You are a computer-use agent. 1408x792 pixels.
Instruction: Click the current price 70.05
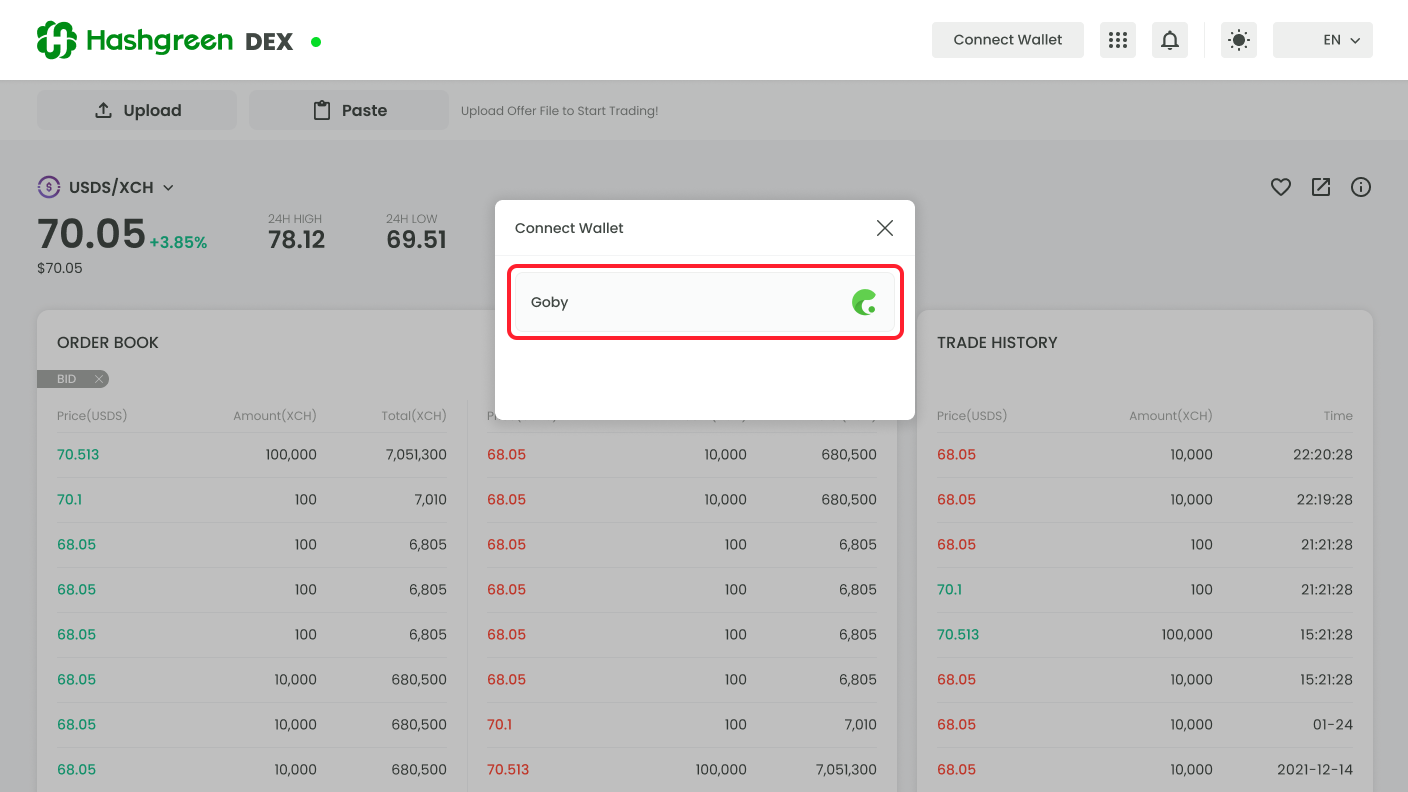click(x=92, y=234)
